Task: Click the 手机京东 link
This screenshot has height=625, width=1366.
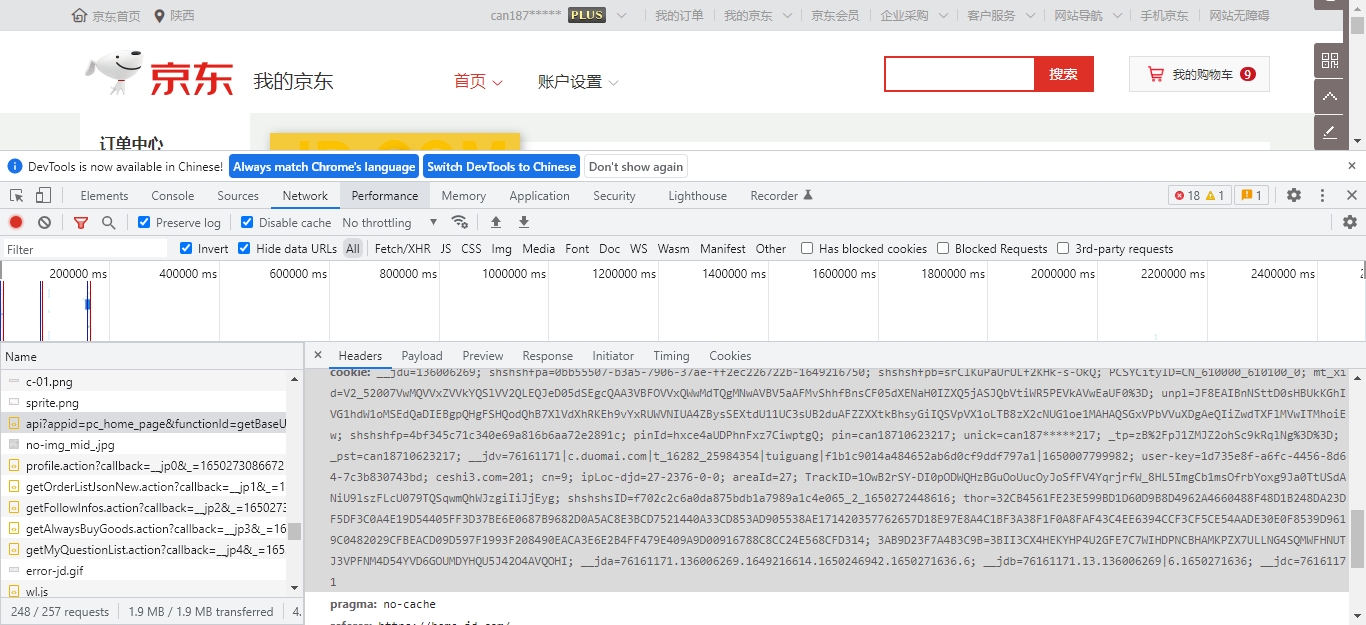Action: coord(1165,16)
